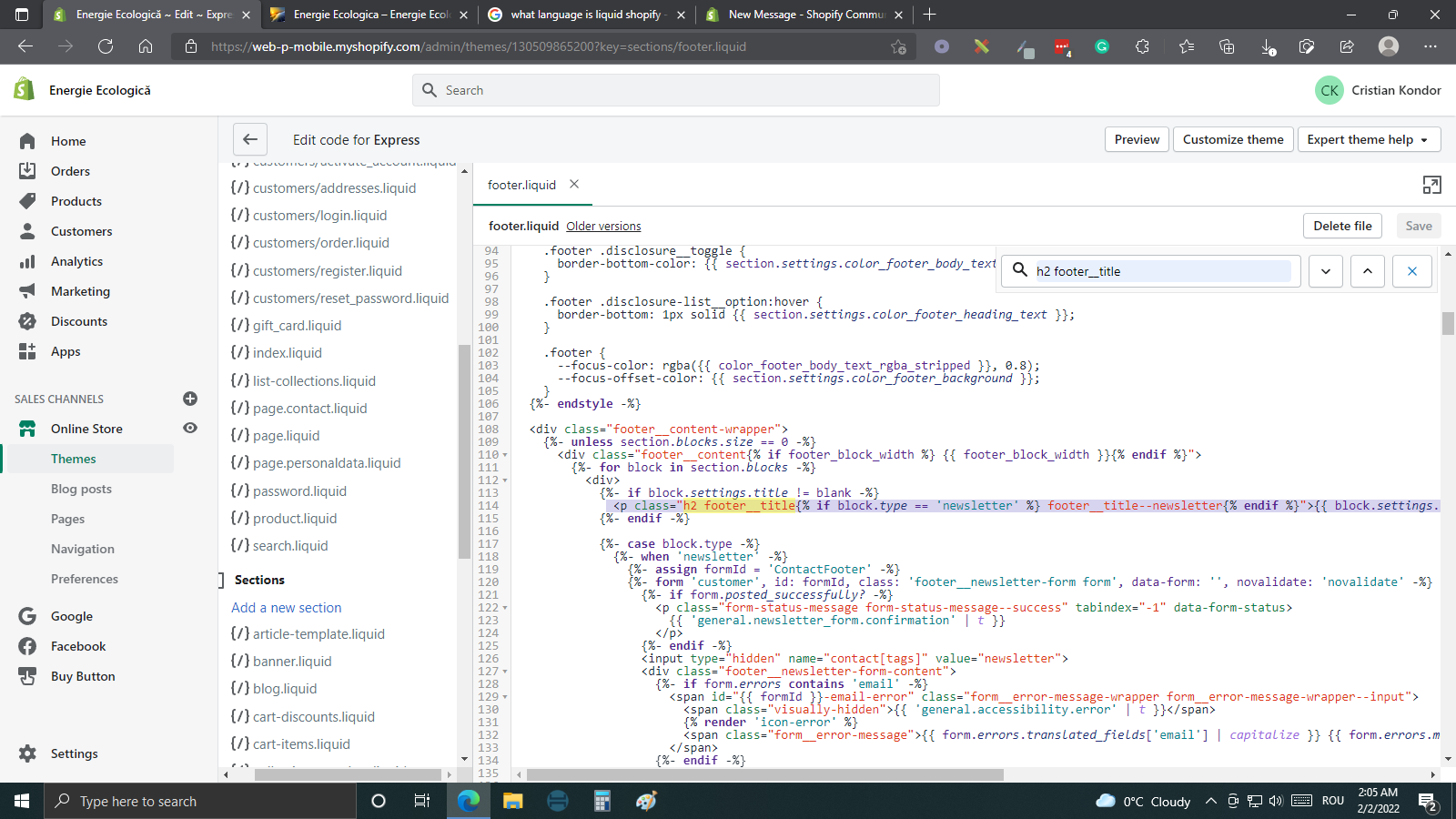Add a sales channel with plus icon
Viewport: 1456px width, 819px height.
[x=190, y=399]
